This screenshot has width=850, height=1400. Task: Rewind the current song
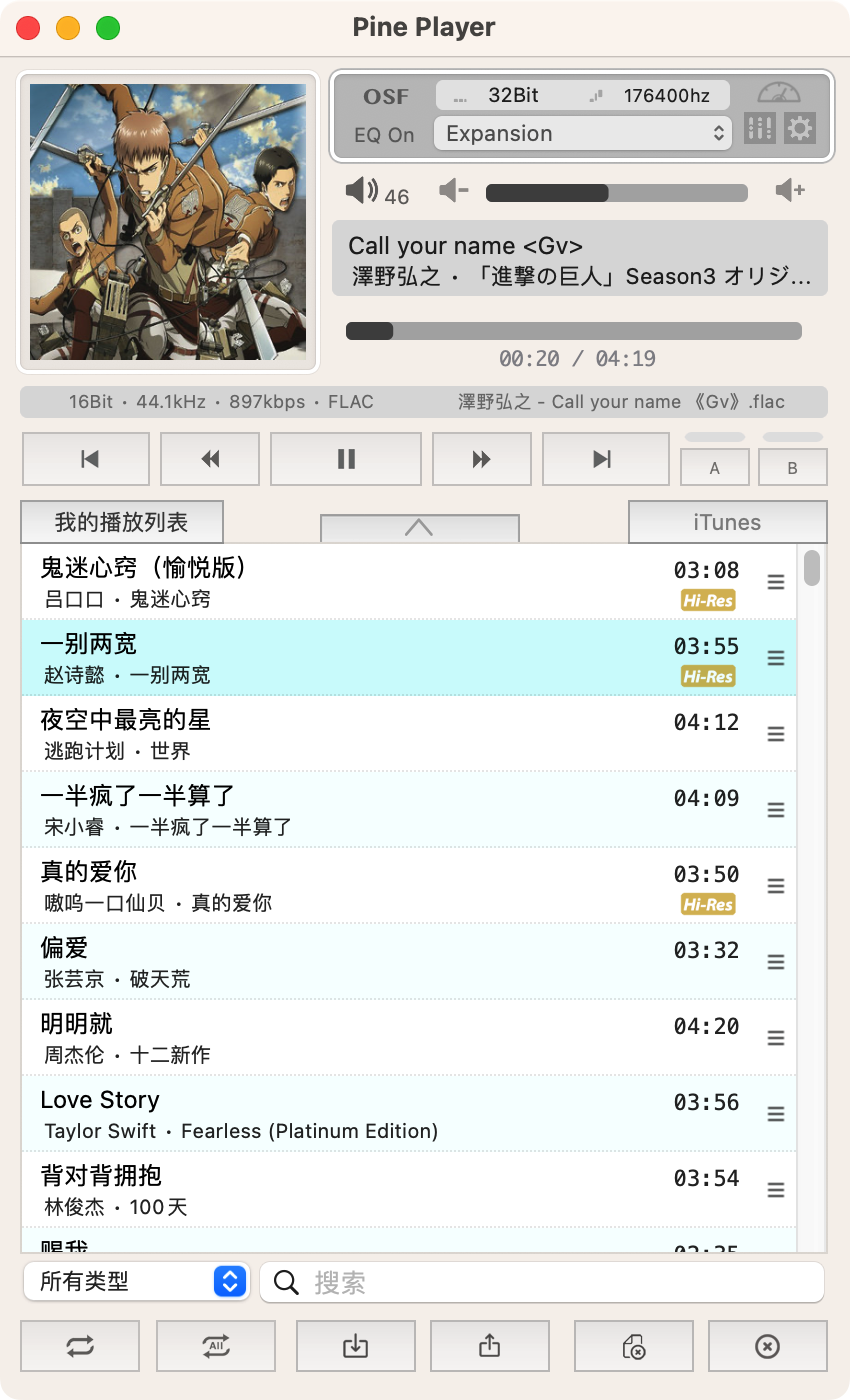[x=210, y=459]
